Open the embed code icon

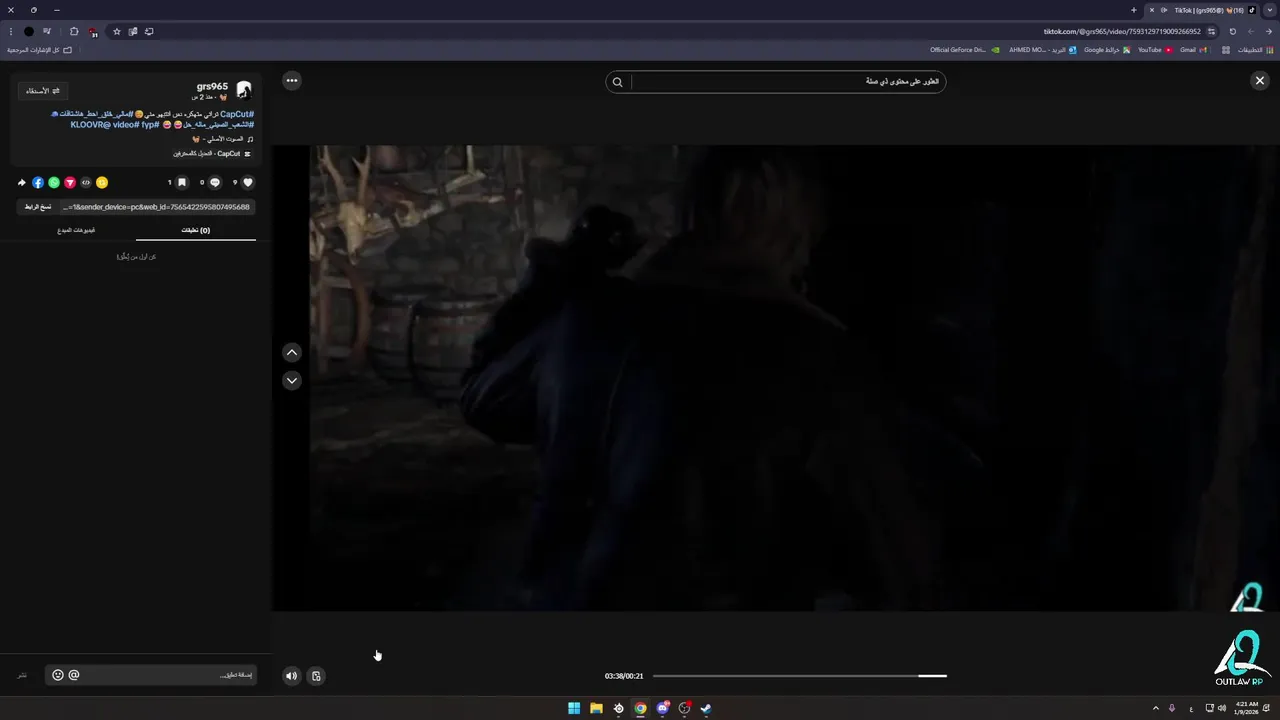pyautogui.click(x=86, y=183)
